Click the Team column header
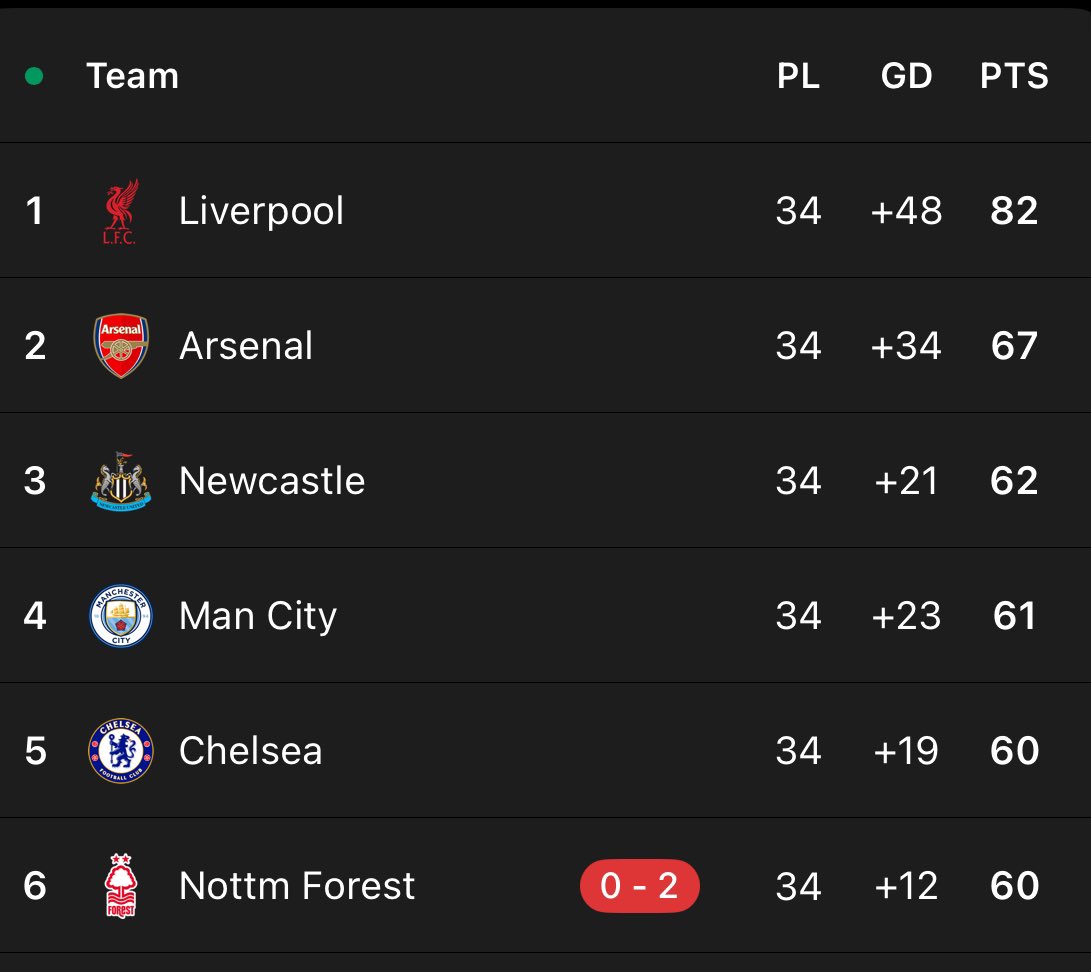 click(132, 76)
